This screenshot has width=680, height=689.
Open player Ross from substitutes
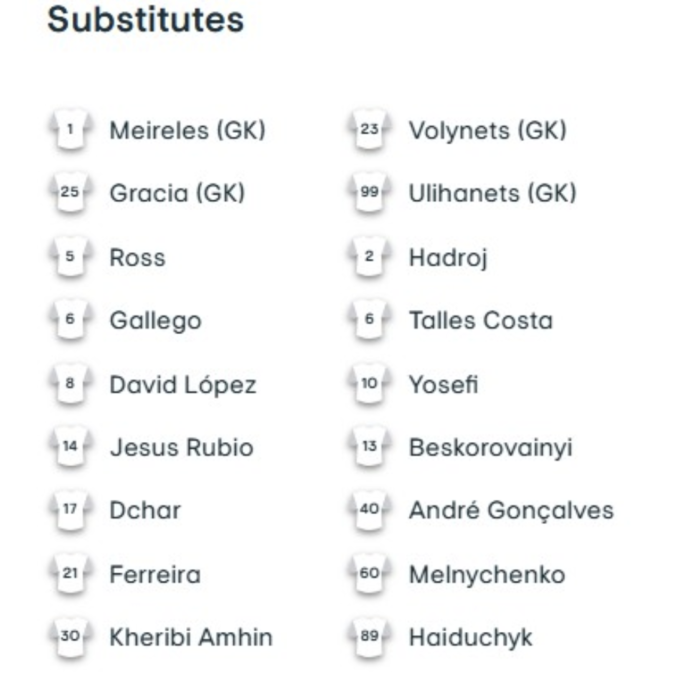point(137,258)
